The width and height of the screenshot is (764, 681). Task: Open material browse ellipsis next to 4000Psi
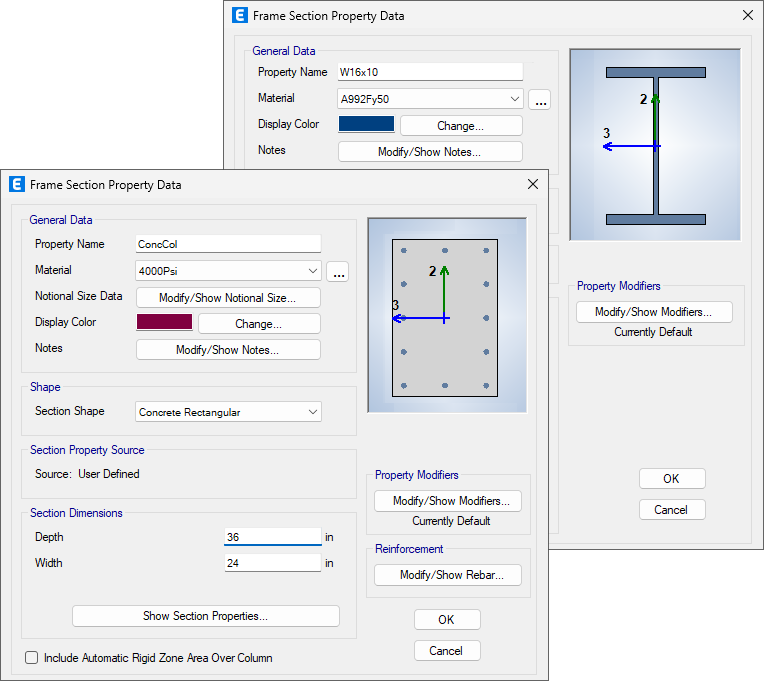[337, 271]
